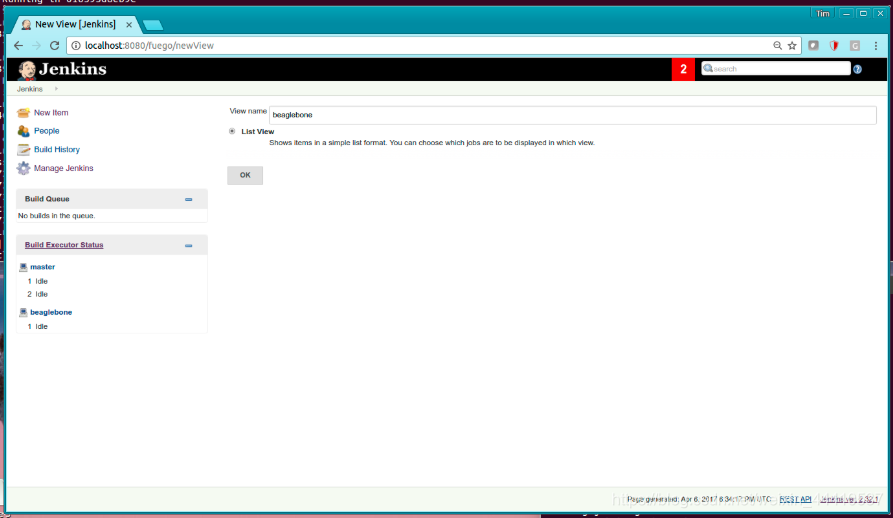Click the Tim profile button in title bar
Viewport: 893px width, 518px height.
823,14
